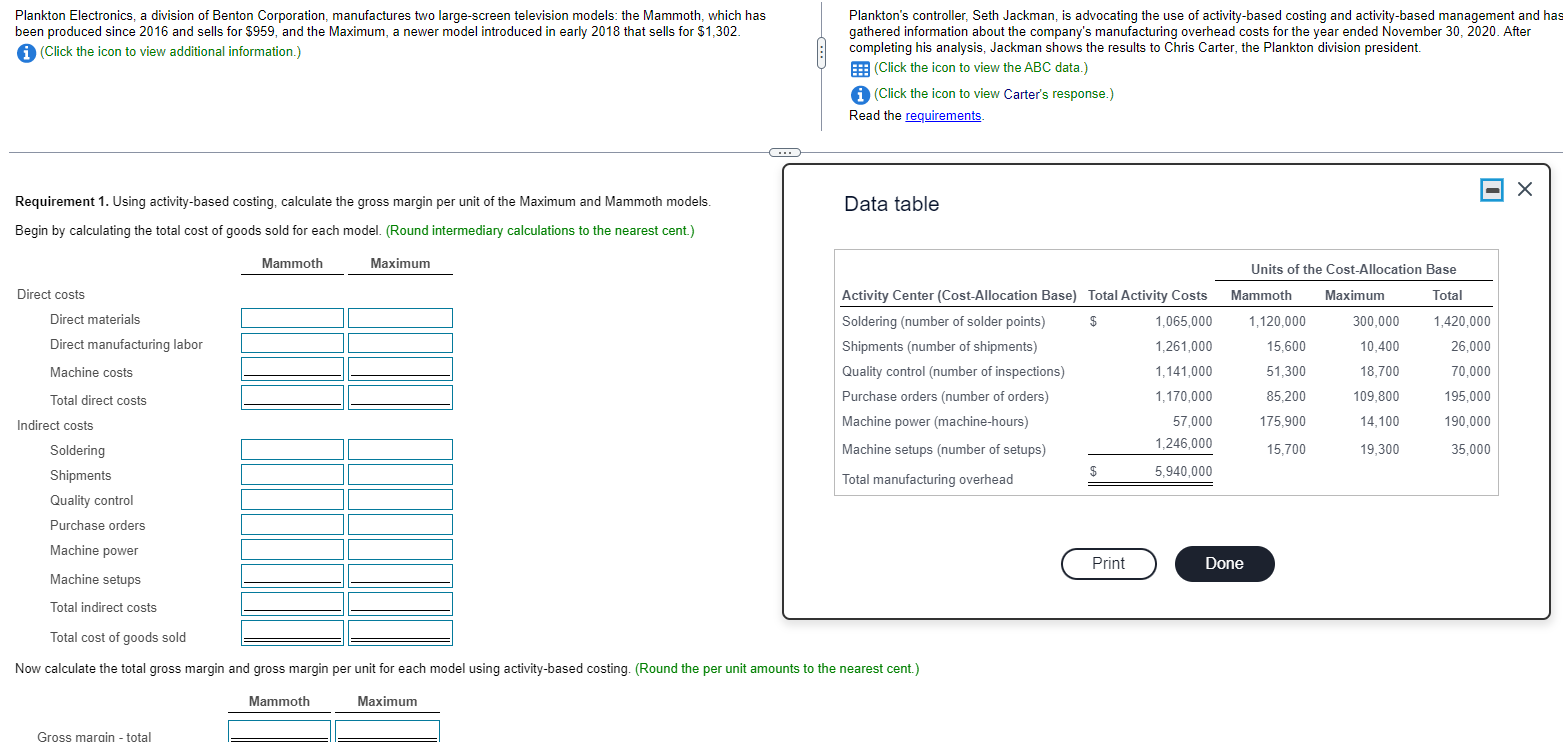Select Mammoth Machine setups input
Viewport: 1563px width, 744px height.
292,576
